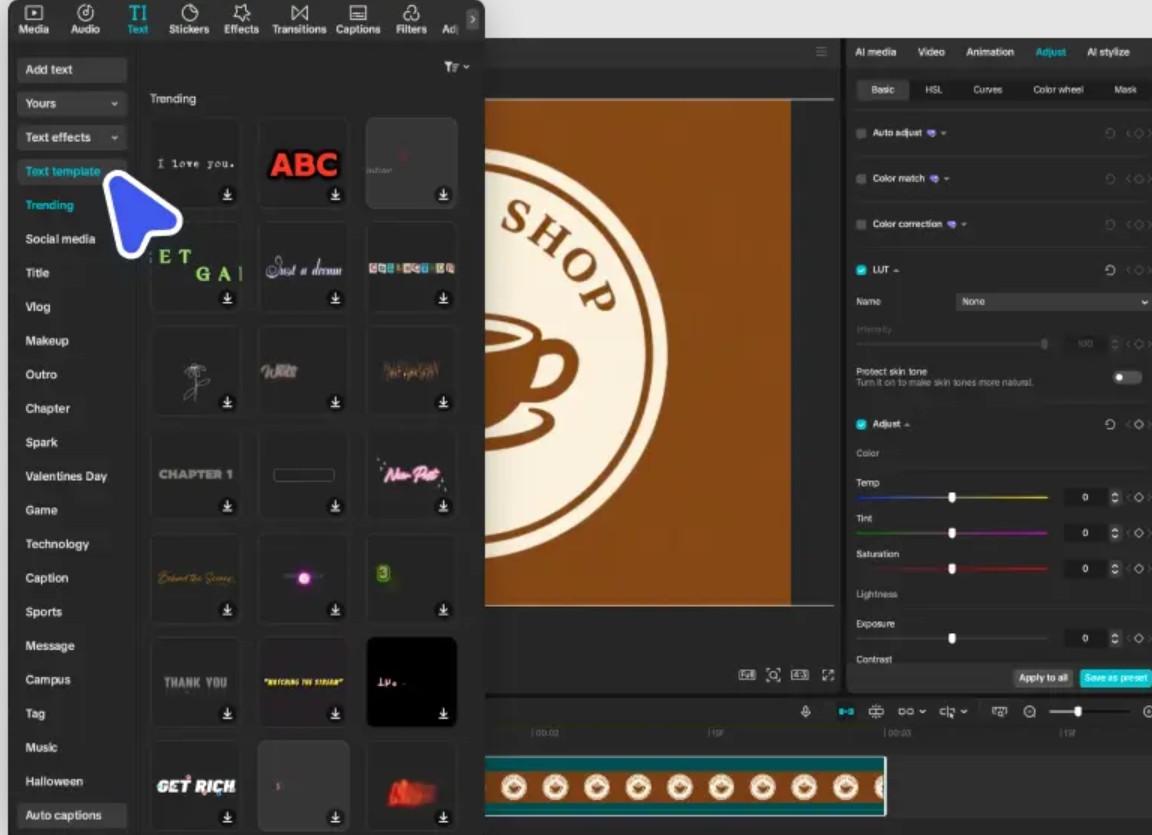Viewport: 1152px width, 835px height.
Task: Click the Apply to all button
Action: click(x=1043, y=678)
